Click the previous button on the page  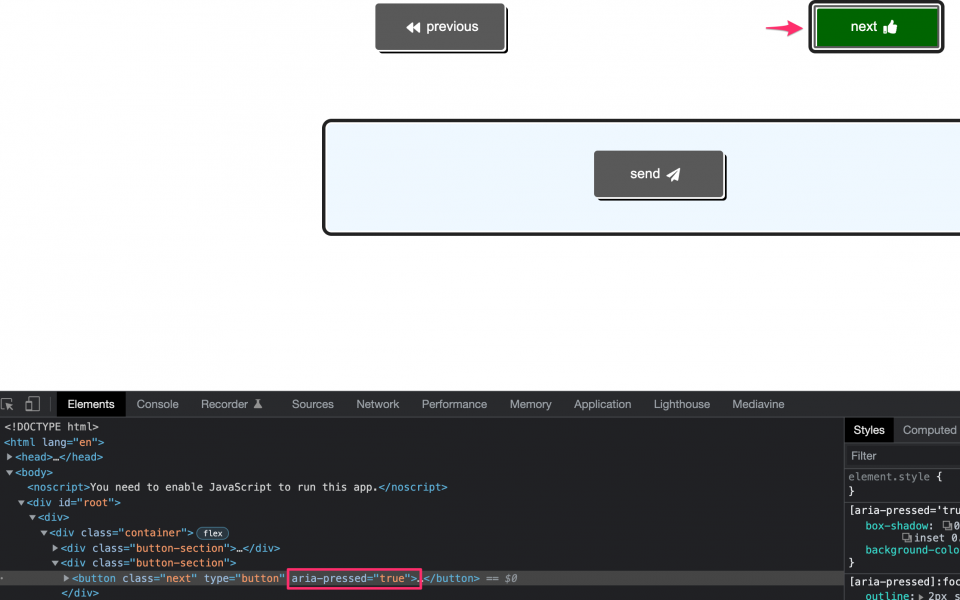440,27
